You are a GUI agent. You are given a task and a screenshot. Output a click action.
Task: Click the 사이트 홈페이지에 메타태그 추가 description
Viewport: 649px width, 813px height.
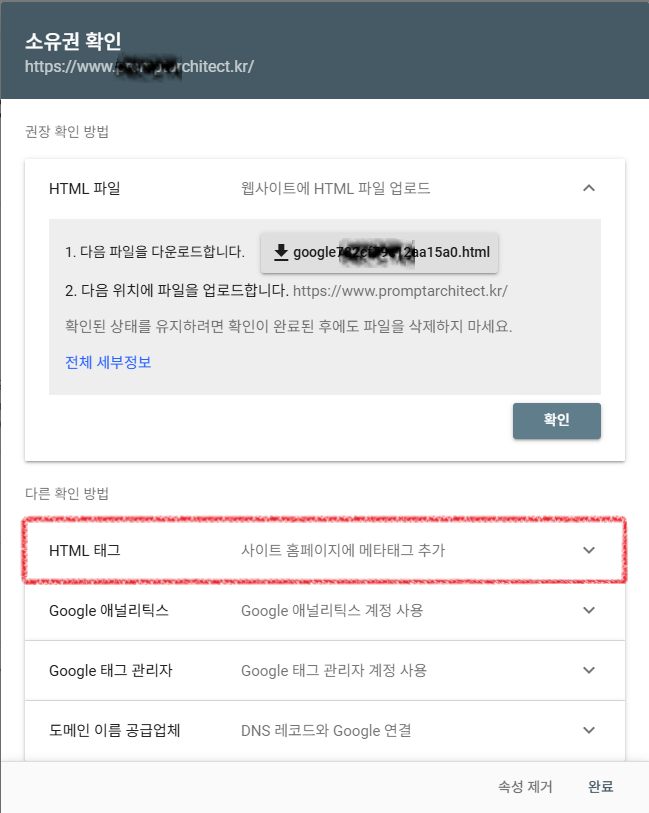[343, 550]
